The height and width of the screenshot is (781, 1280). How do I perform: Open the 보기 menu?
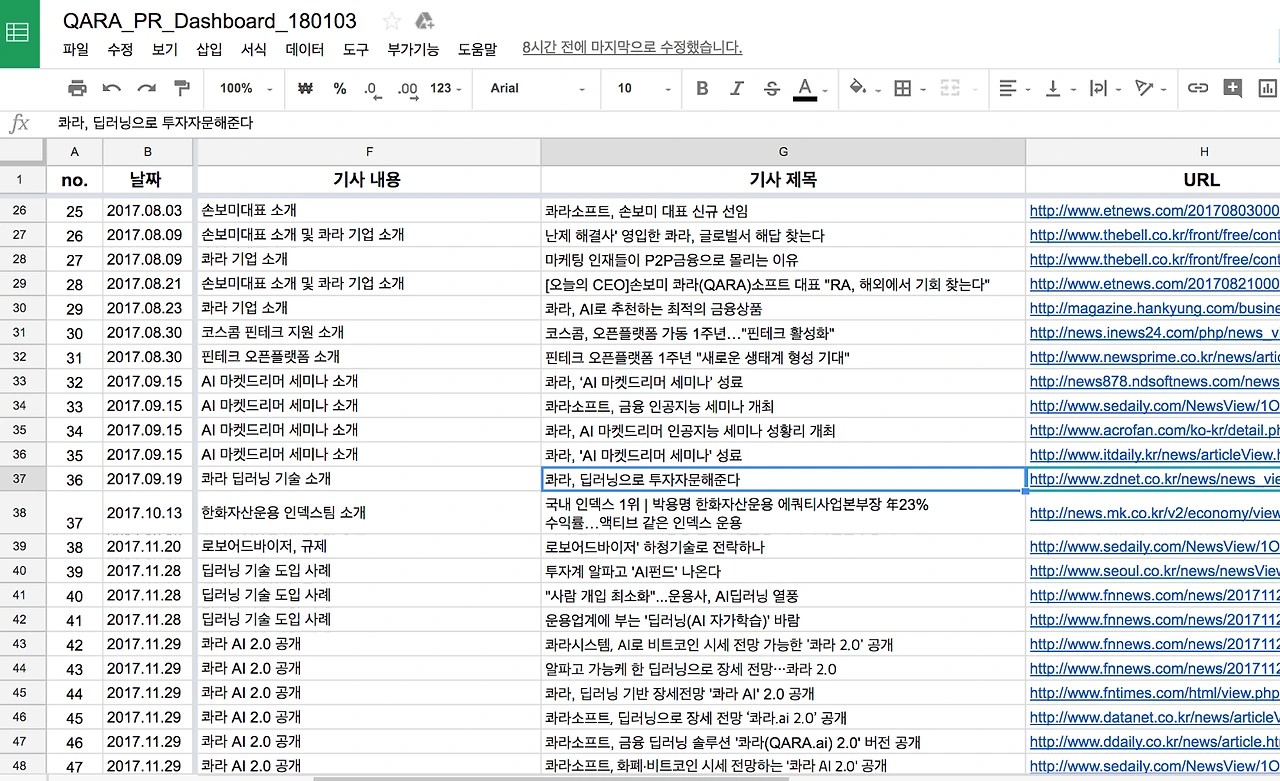[165, 49]
